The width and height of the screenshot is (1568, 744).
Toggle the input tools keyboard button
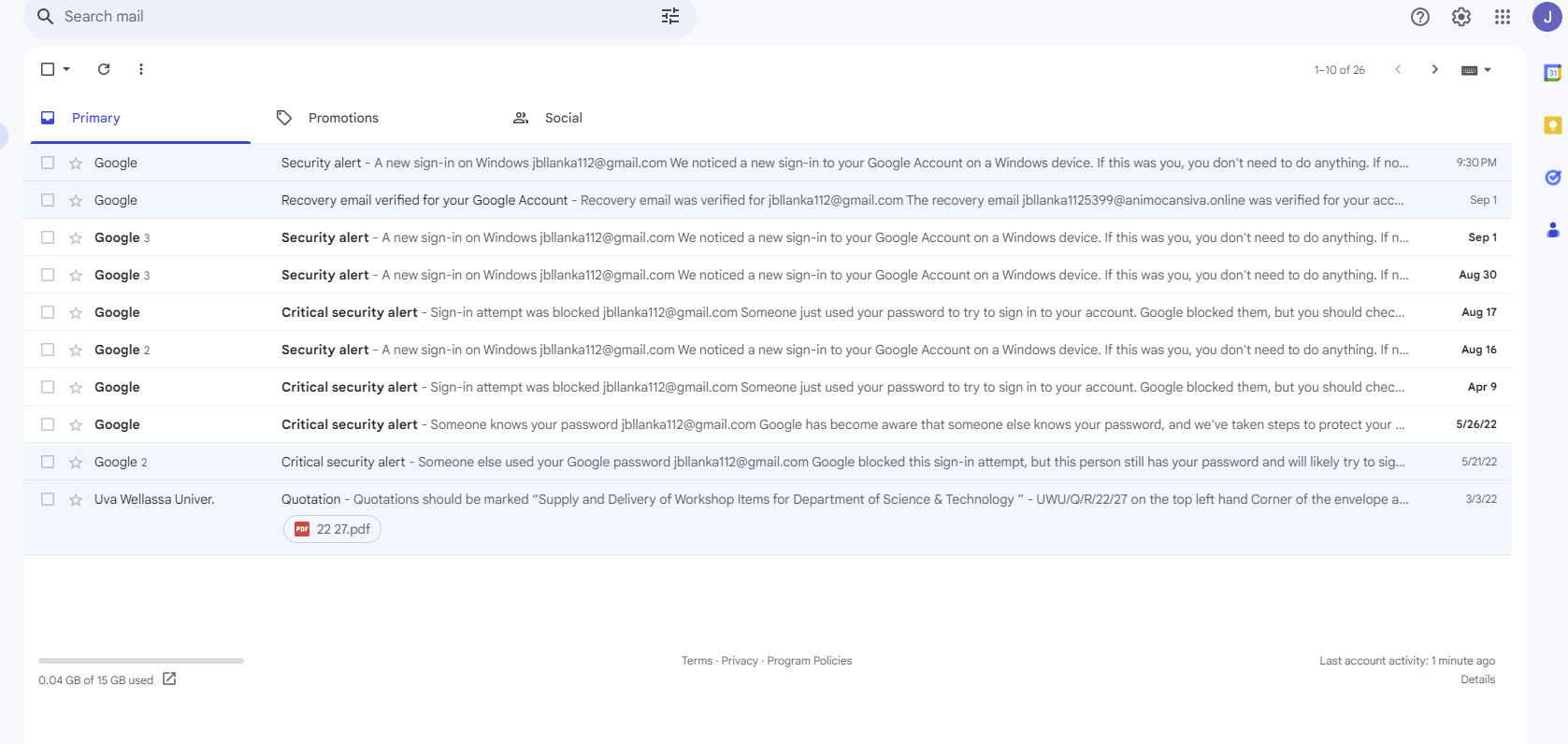coord(1470,70)
